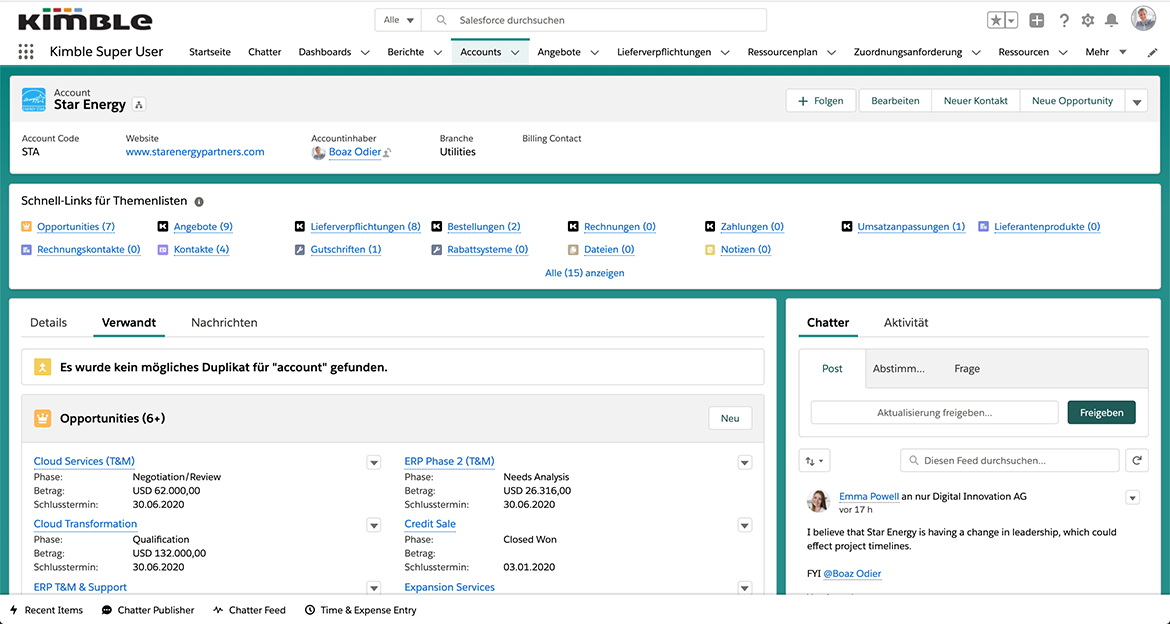Open the Favorites list dropdown arrow
This screenshot has width=1170, height=624.
tap(1012, 20)
